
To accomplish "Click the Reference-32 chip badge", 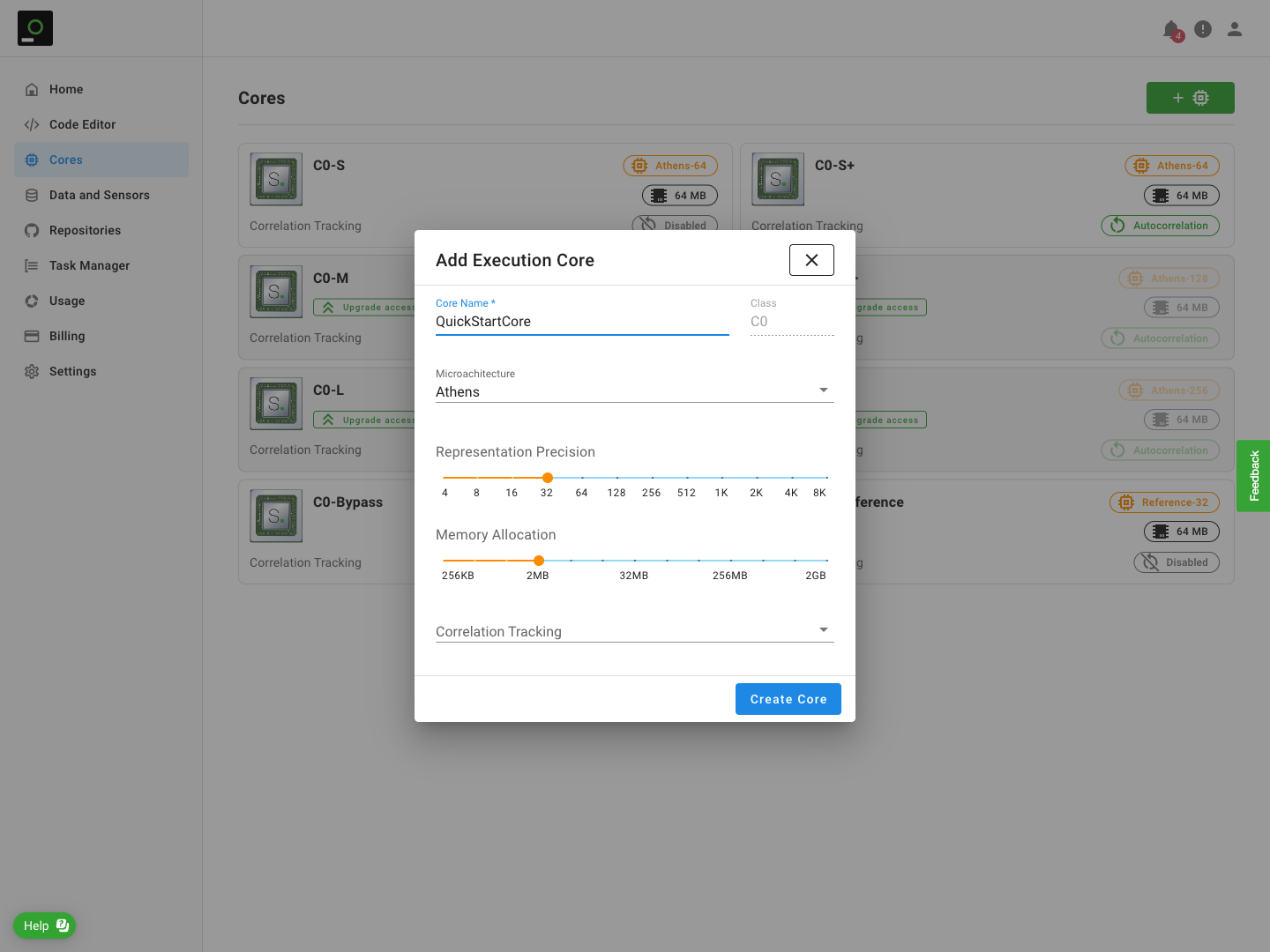I will pos(1164,502).
